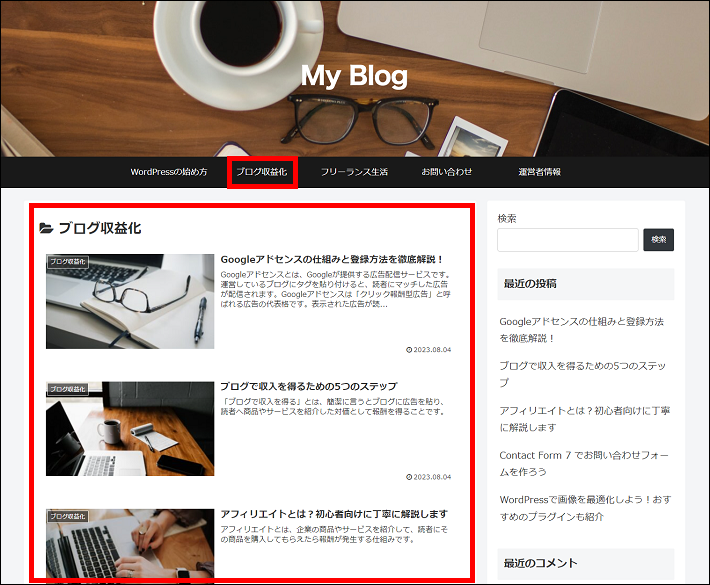Open article title アフィリエイトとは？初心者向けに丁寧に解説します

point(334,514)
